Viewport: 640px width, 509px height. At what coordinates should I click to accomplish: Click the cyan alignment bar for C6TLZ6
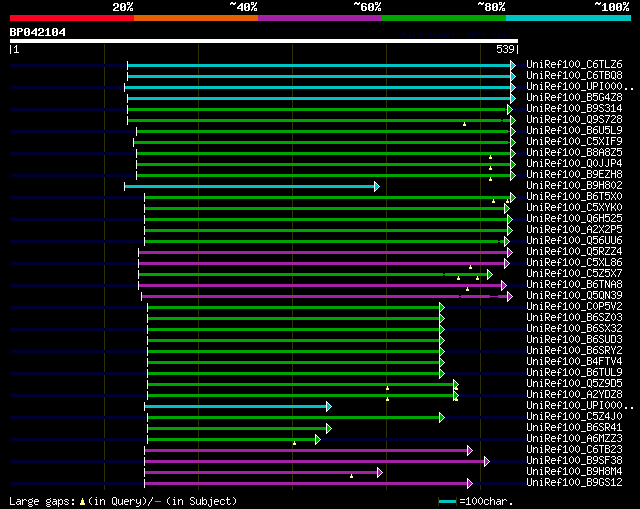click(319, 65)
